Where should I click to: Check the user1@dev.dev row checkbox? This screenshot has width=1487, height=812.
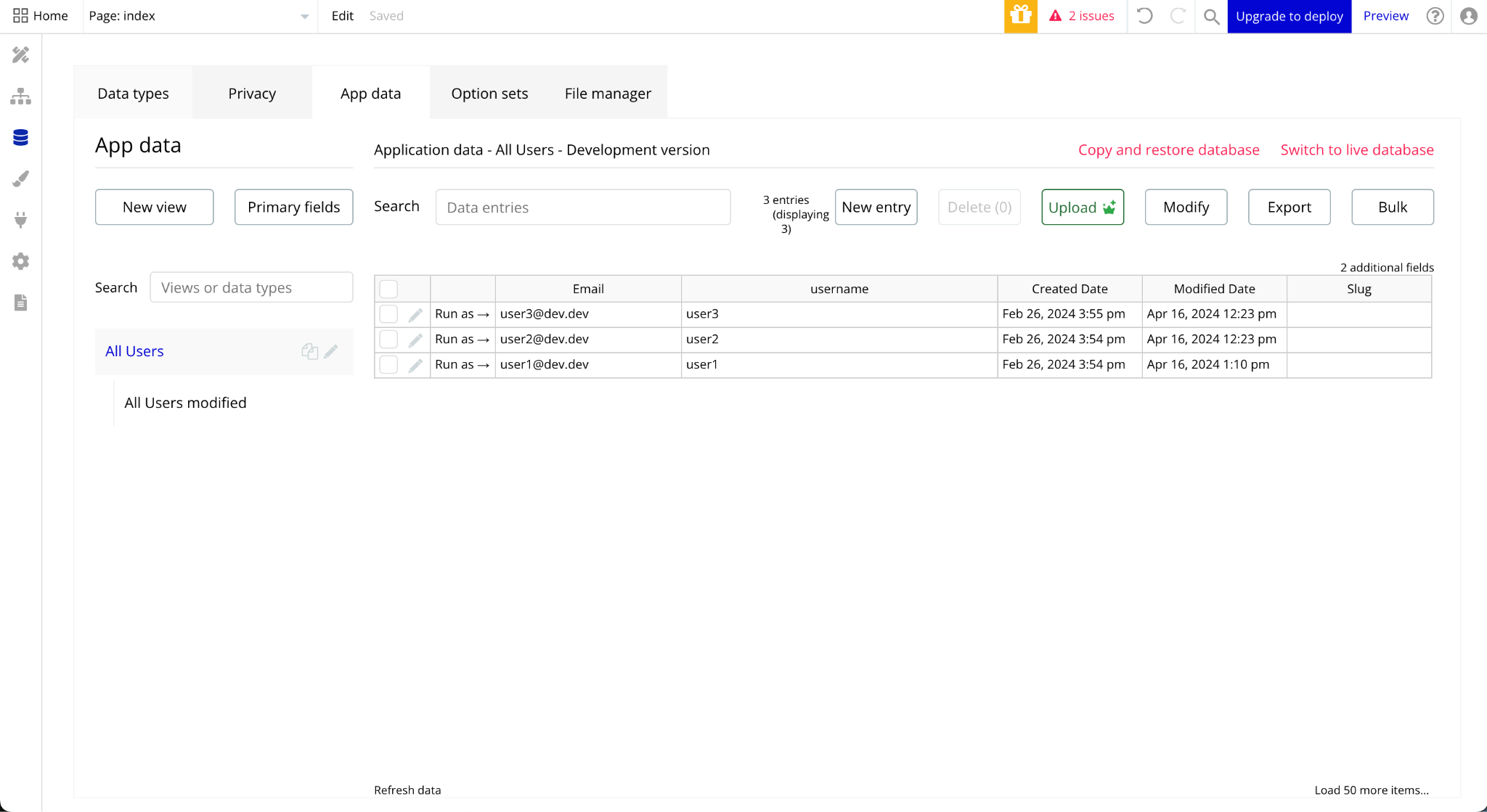[388, 364]
